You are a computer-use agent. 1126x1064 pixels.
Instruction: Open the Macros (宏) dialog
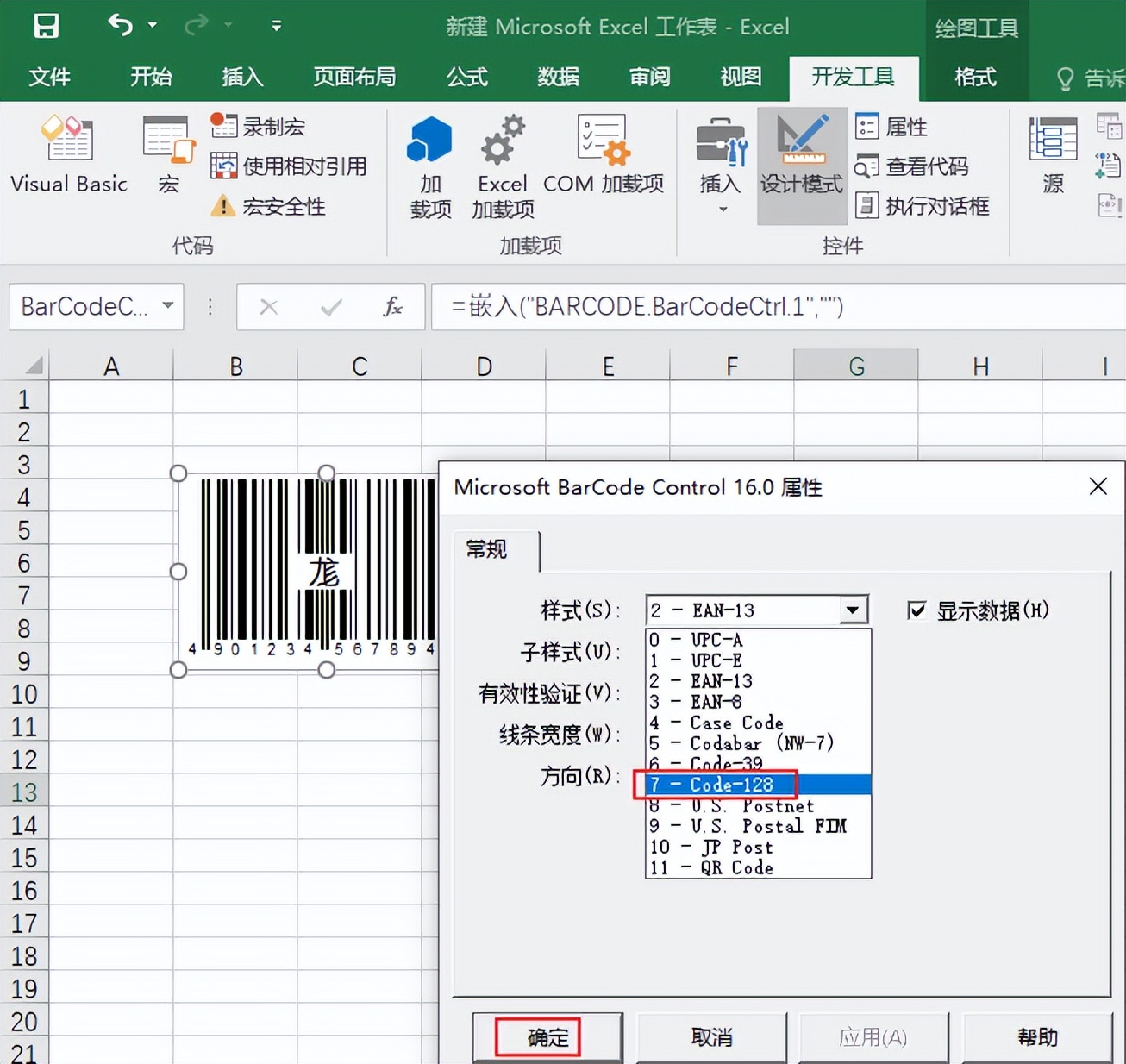[x=168, y=155]
